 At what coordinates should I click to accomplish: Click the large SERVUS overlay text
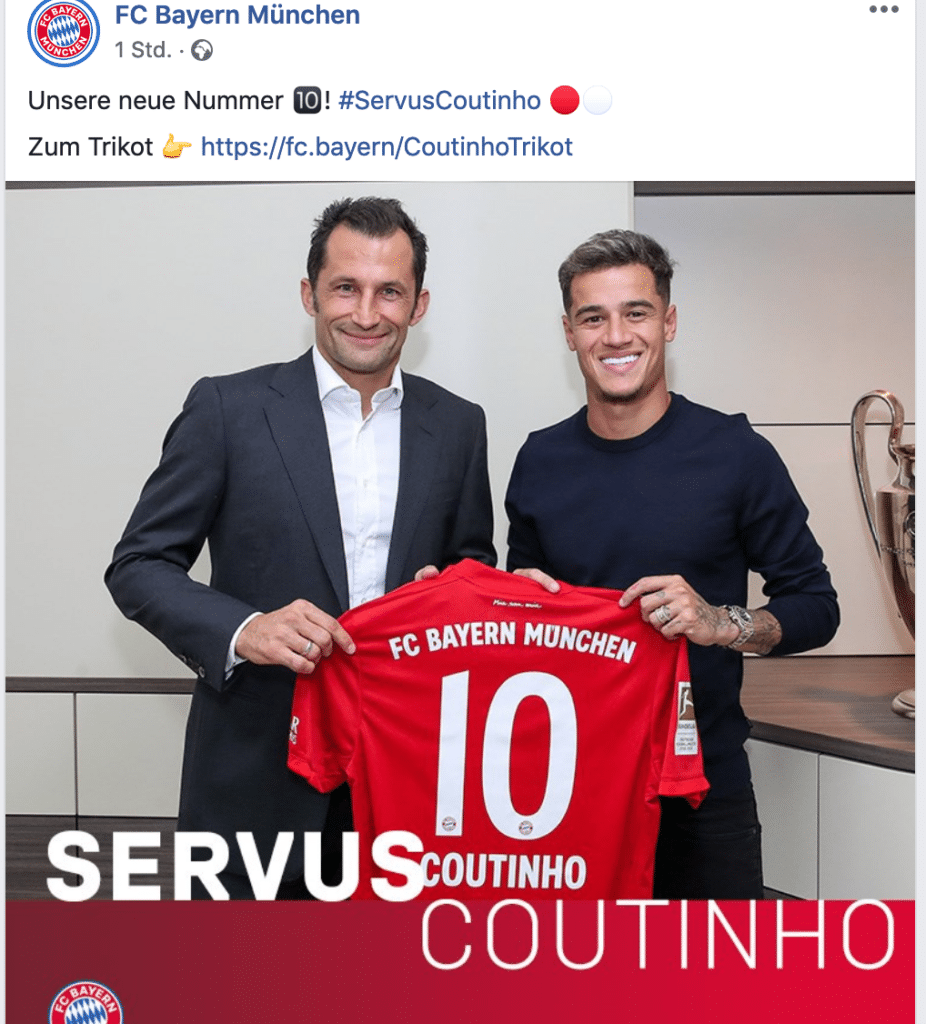click(236, 866)
